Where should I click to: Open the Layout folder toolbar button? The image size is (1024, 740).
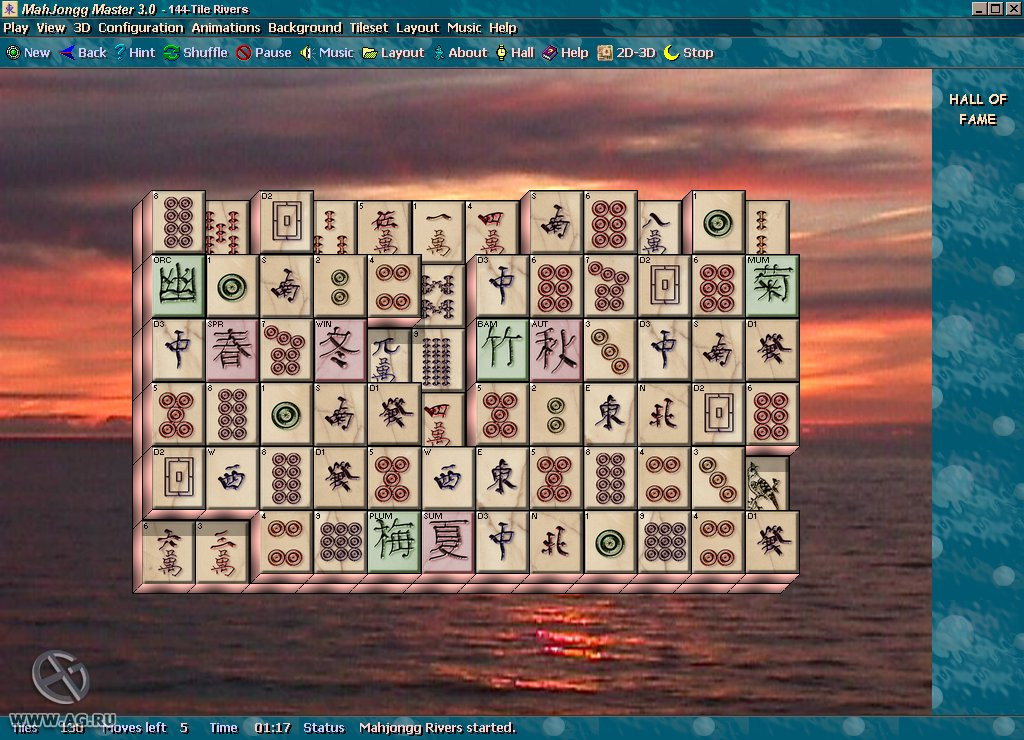click(x=393, y=53)
